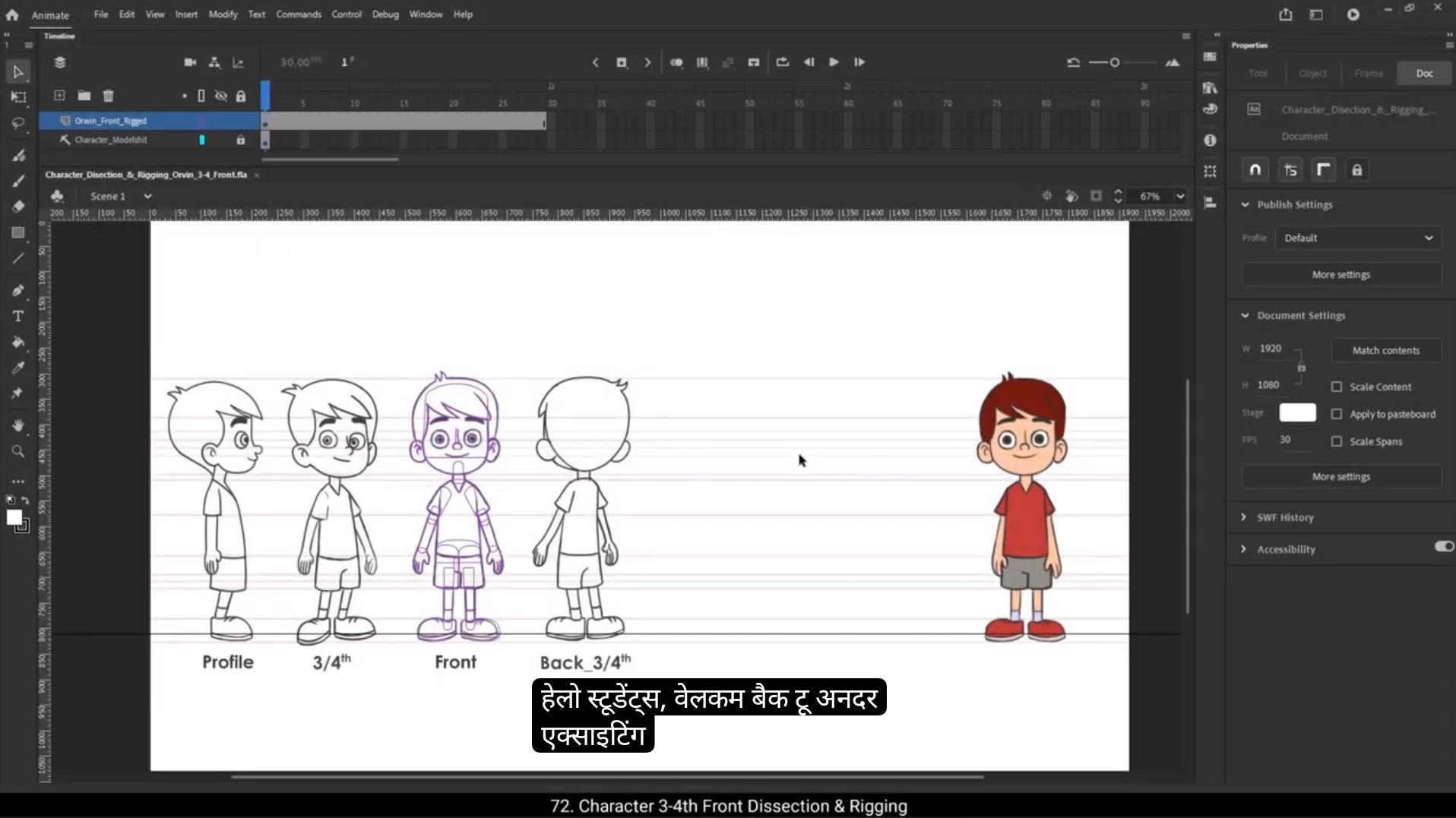Select the Rectangle tool
Screen dimensions: 1456x818
click(x=18, y=233)
